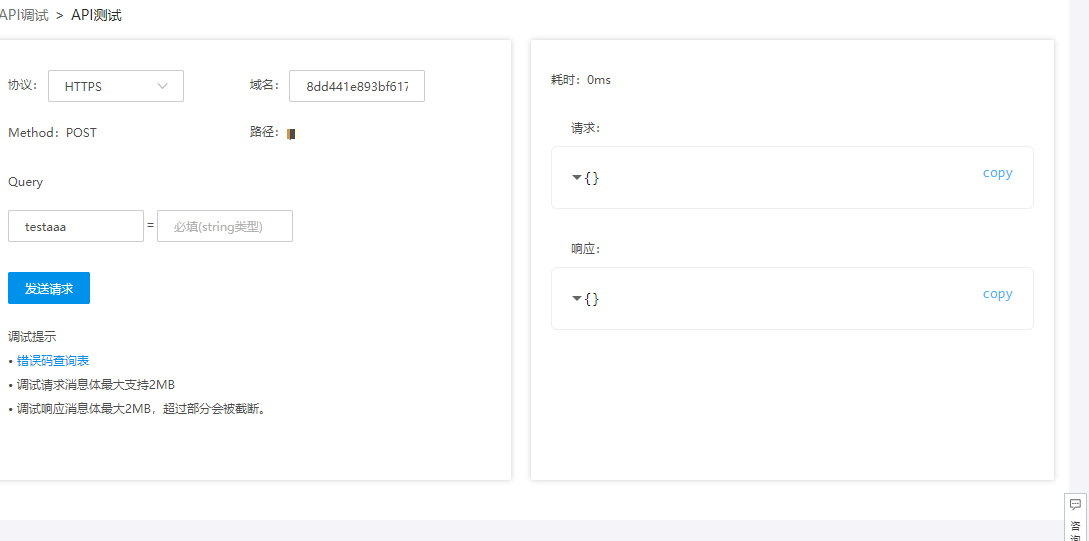Open the 错误码查询表 link
Viewport: 1089px width, 541px height.
(x=53, y=360)
